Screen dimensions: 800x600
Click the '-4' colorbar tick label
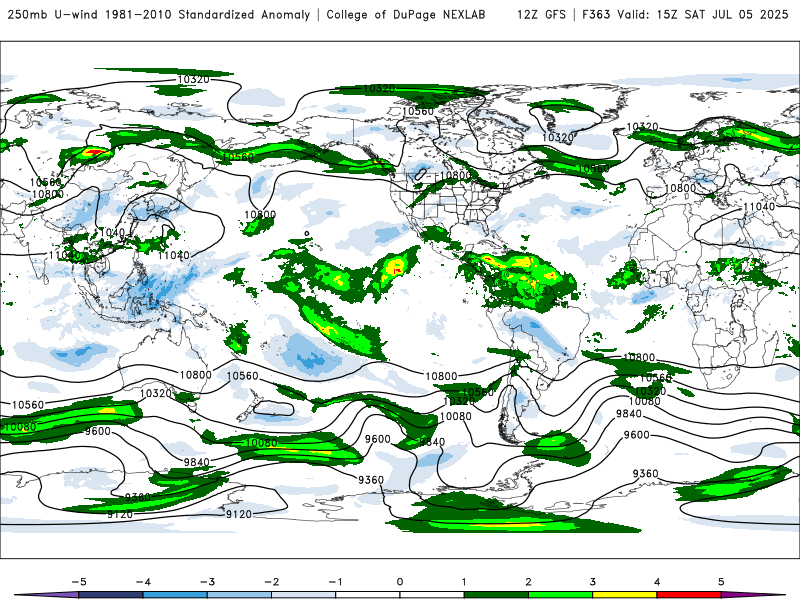click(x=143, y=582)
